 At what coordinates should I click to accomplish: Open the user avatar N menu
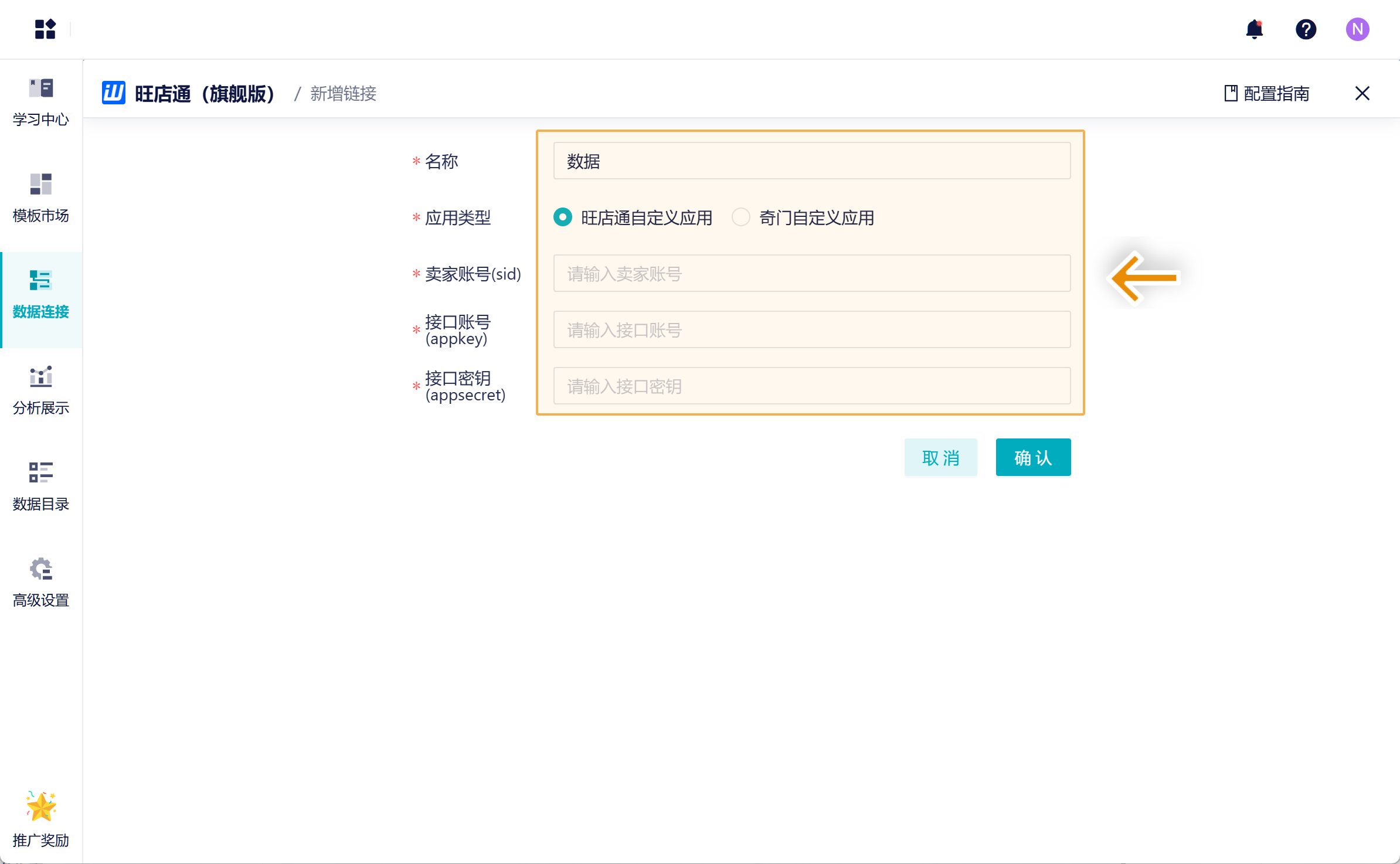(1357, 29)
